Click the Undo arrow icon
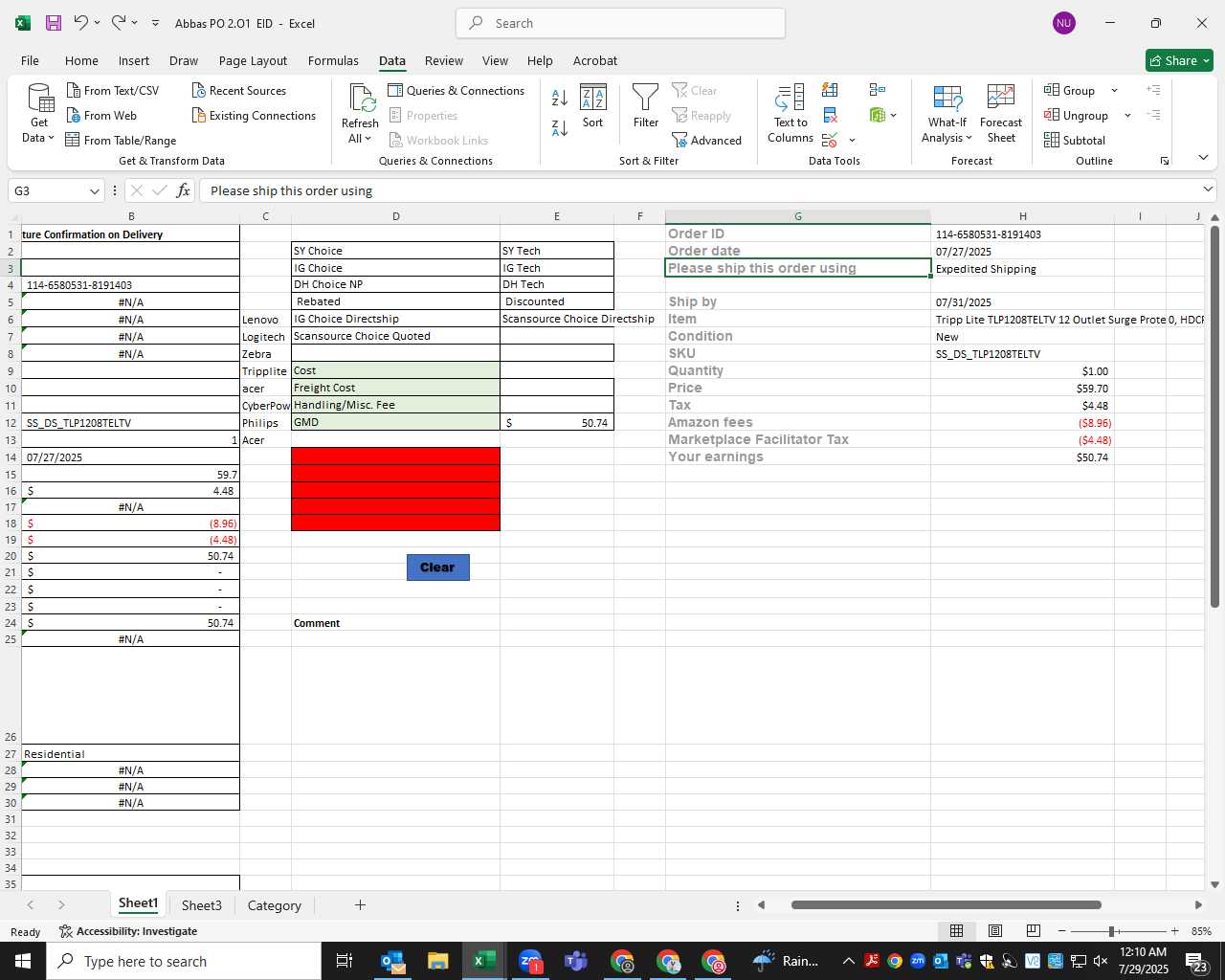Image resolution: width=1225 pixels, height=980 pixels. point(81,22)
